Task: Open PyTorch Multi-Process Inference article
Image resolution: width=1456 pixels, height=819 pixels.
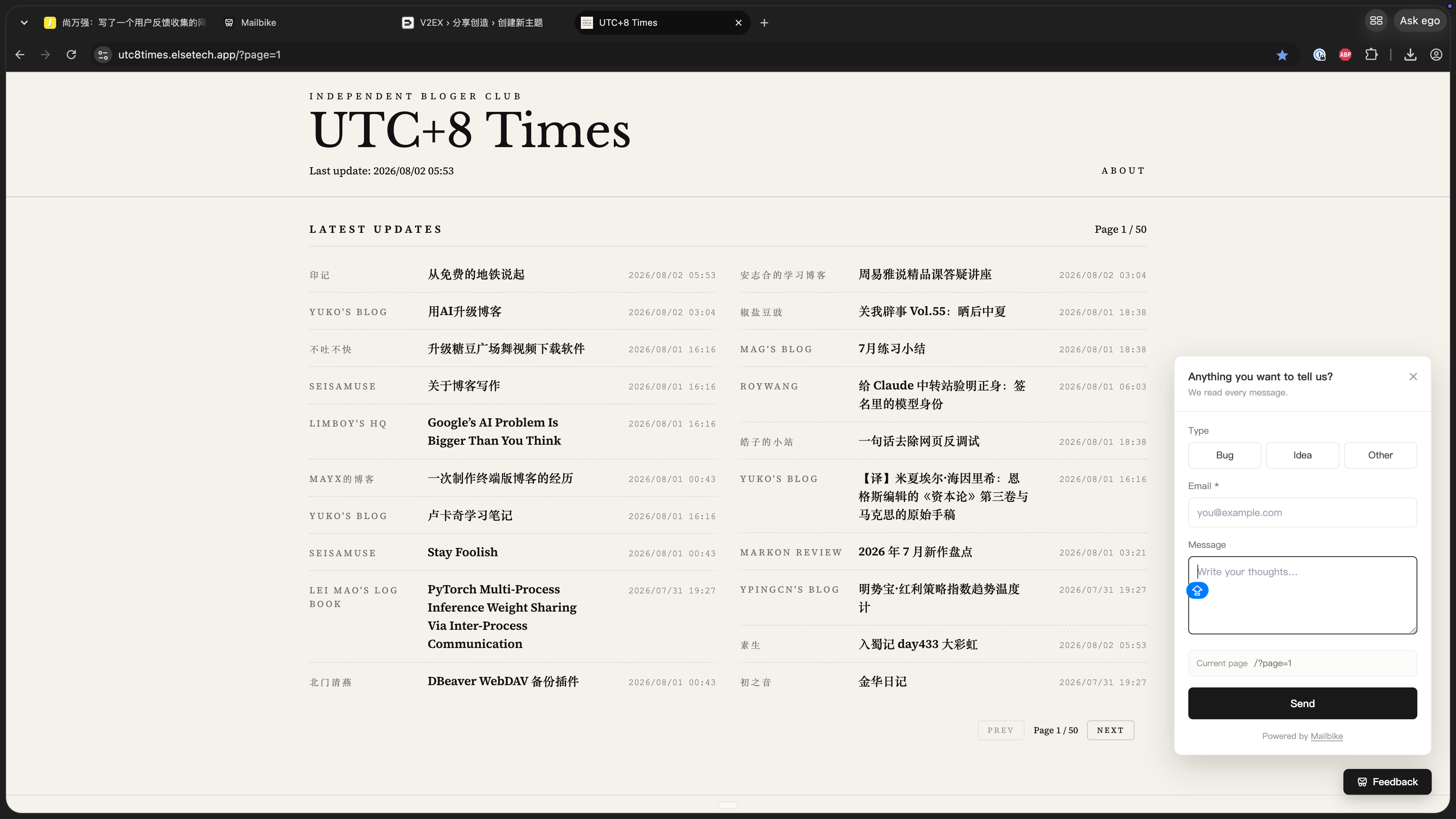Action: [x=502, y=617]
